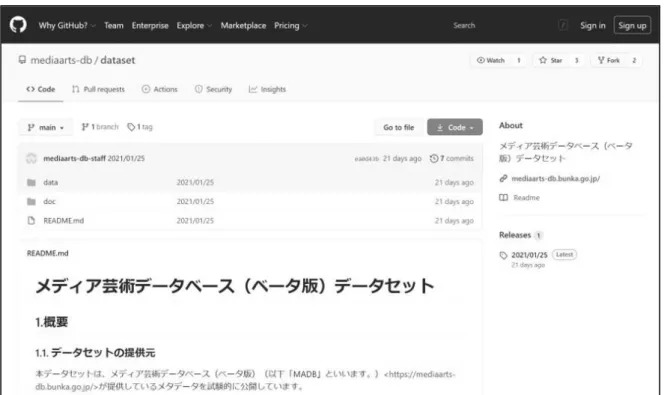This screenshot has height=395, width=664.
Task: Star the repository
Action: point(551,61)
